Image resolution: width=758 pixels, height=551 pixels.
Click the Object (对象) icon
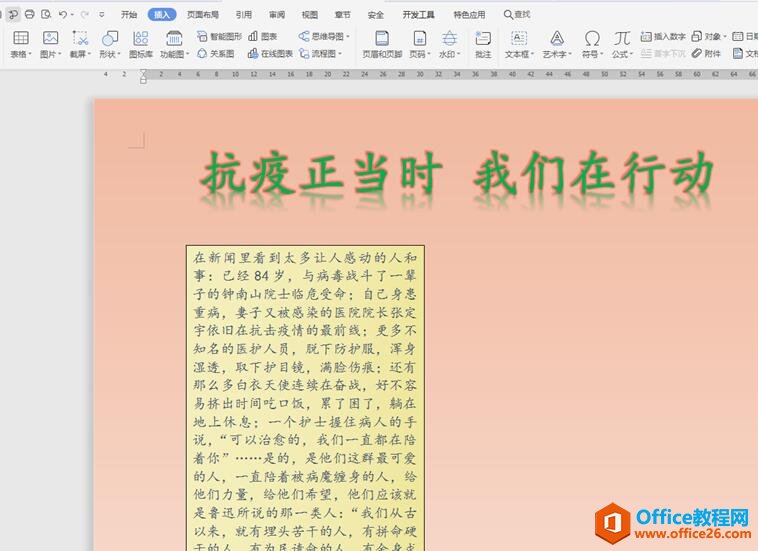pos(697,36)
